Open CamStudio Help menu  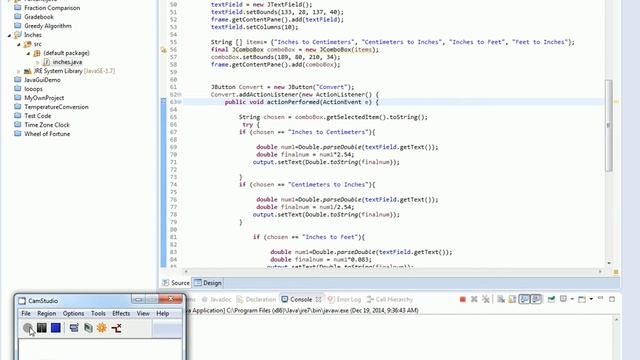coord(162,313)
